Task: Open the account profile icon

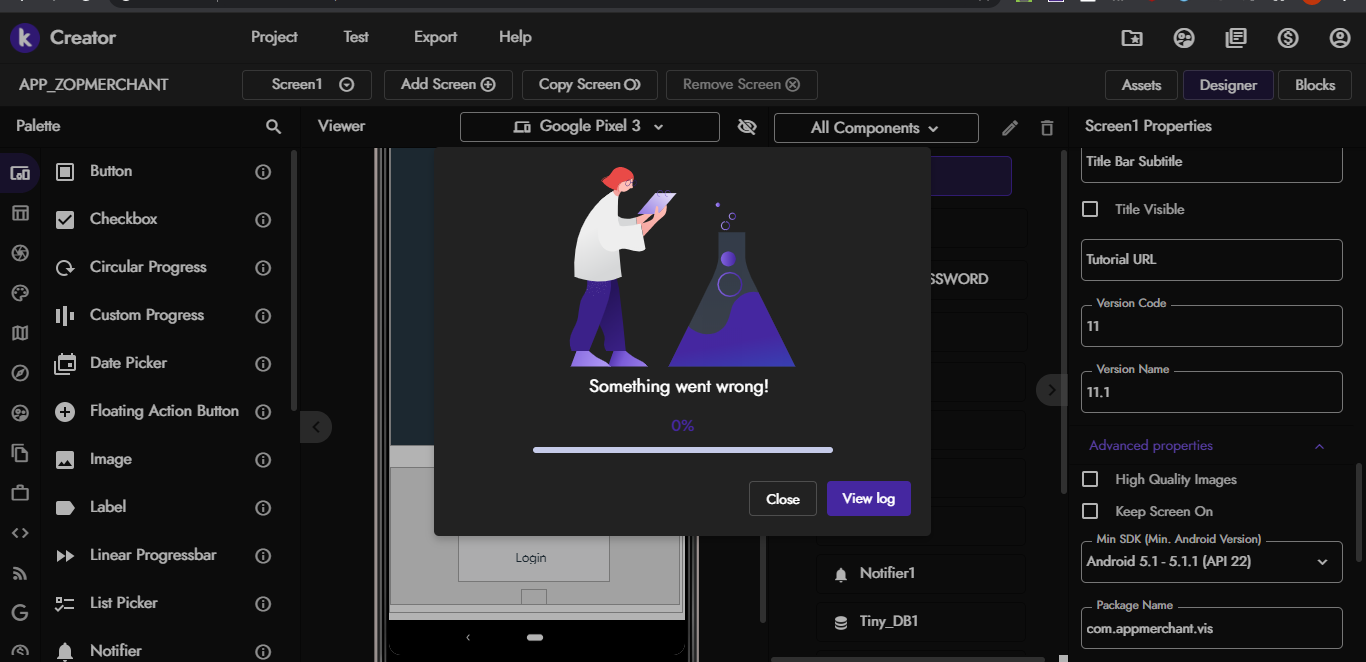Action: click(x=1340, y=38)
